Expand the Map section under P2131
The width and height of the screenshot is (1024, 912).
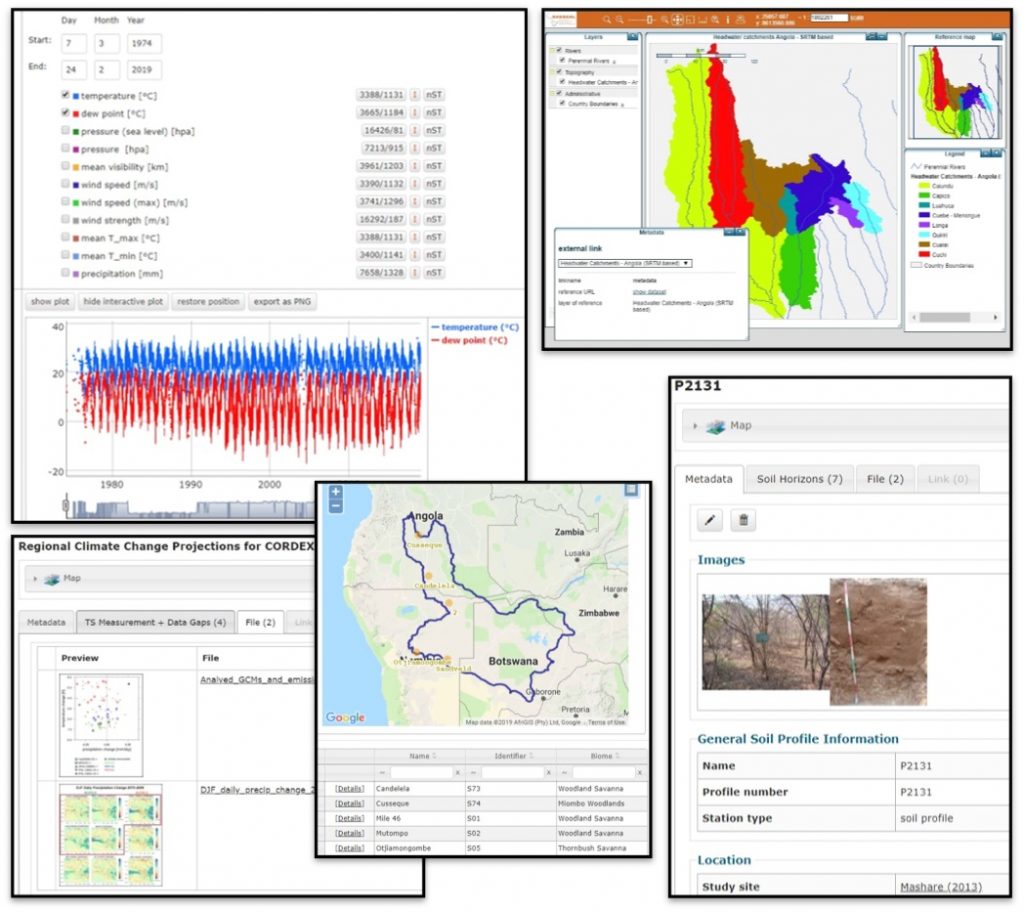pos(694,425)
